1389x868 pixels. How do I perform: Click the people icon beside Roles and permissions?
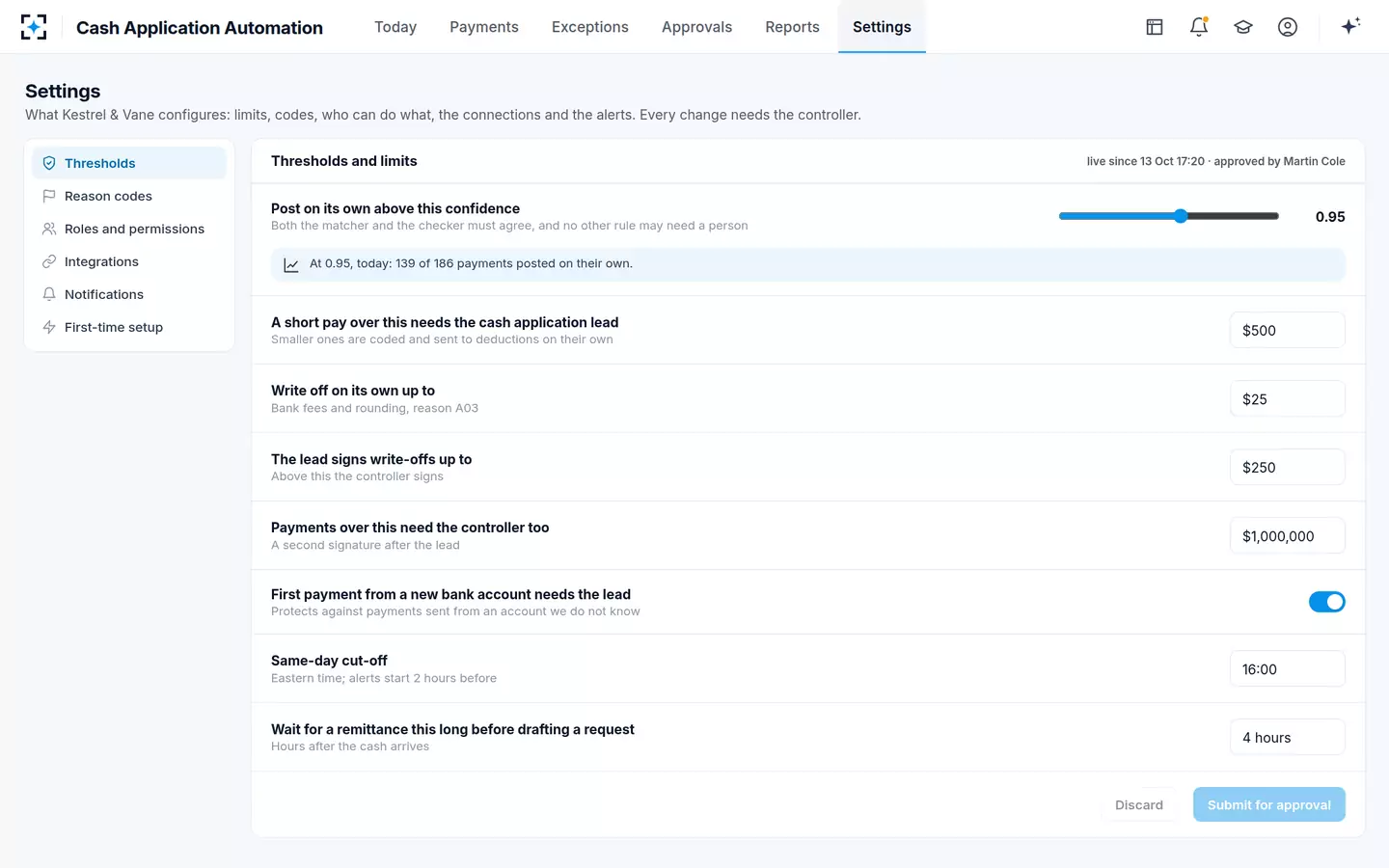pyautogui.click(x=49, y=229)
